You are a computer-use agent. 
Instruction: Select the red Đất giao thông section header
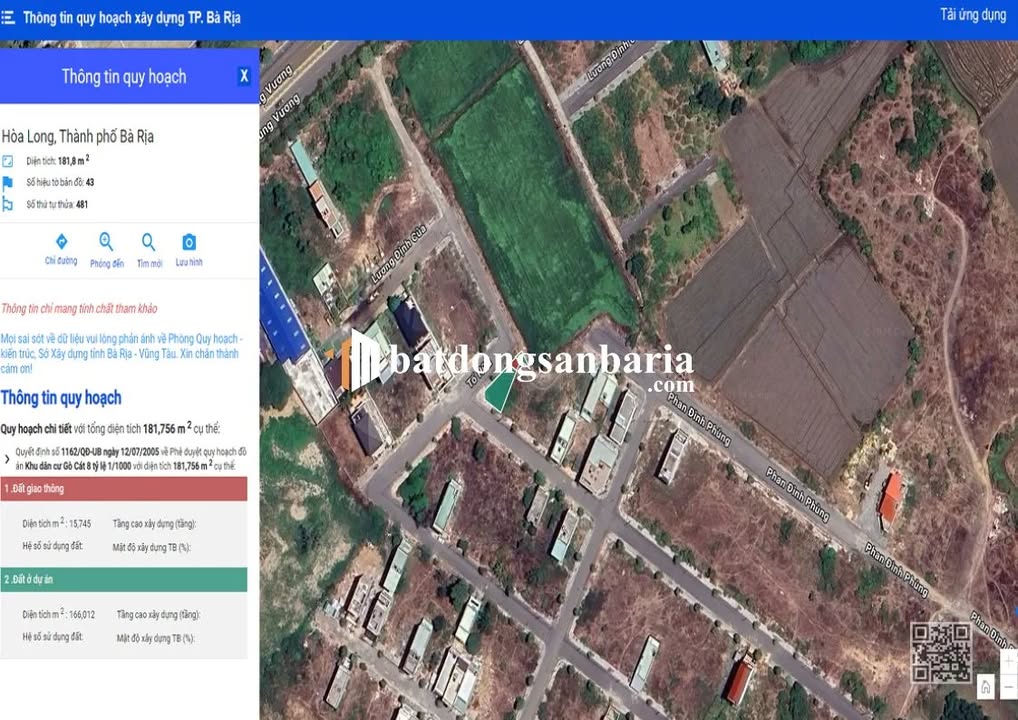tap(124, 489)
